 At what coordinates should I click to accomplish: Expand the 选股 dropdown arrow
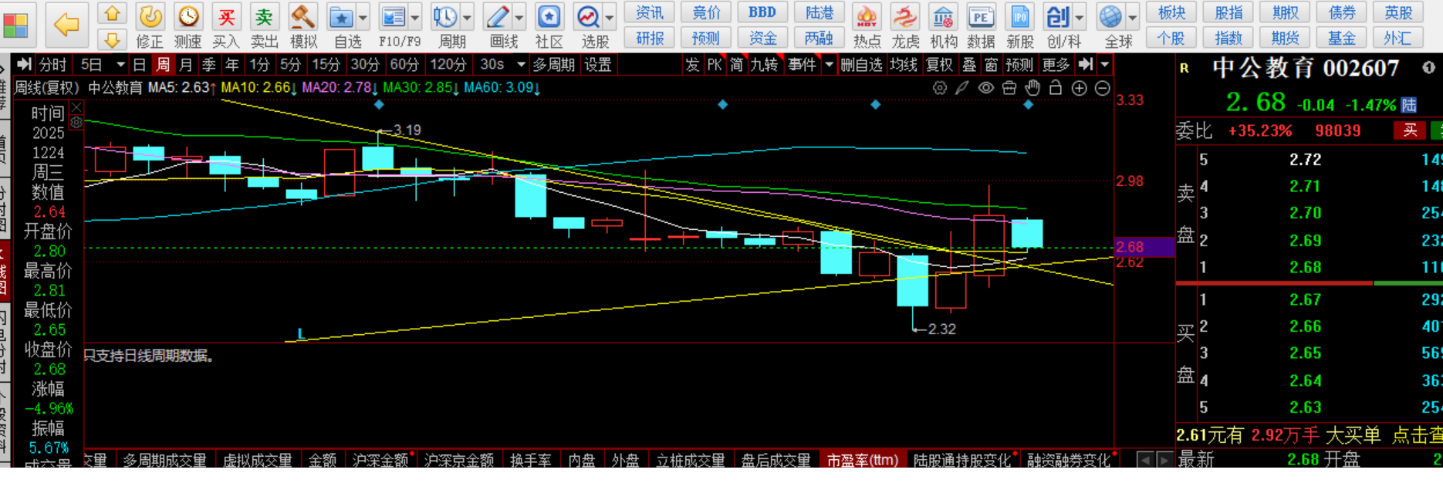pos(609,17)
